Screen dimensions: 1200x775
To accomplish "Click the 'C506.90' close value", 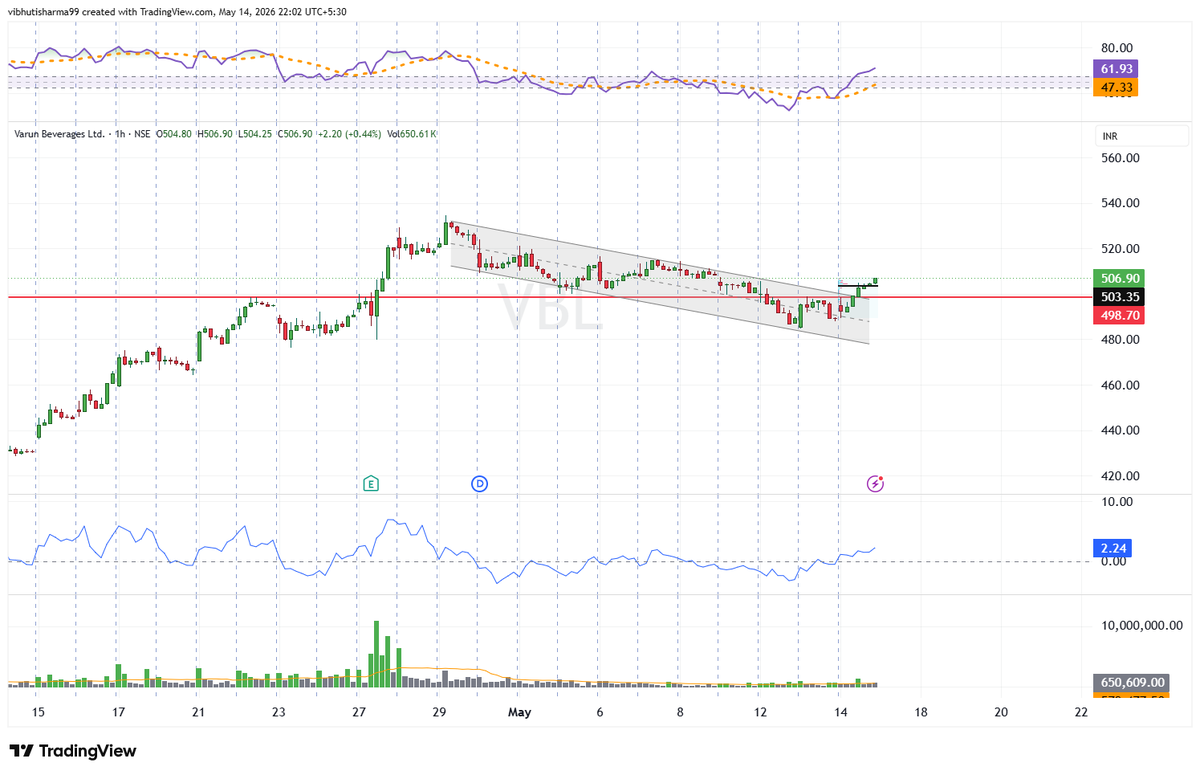I will [x=296, y=133].
